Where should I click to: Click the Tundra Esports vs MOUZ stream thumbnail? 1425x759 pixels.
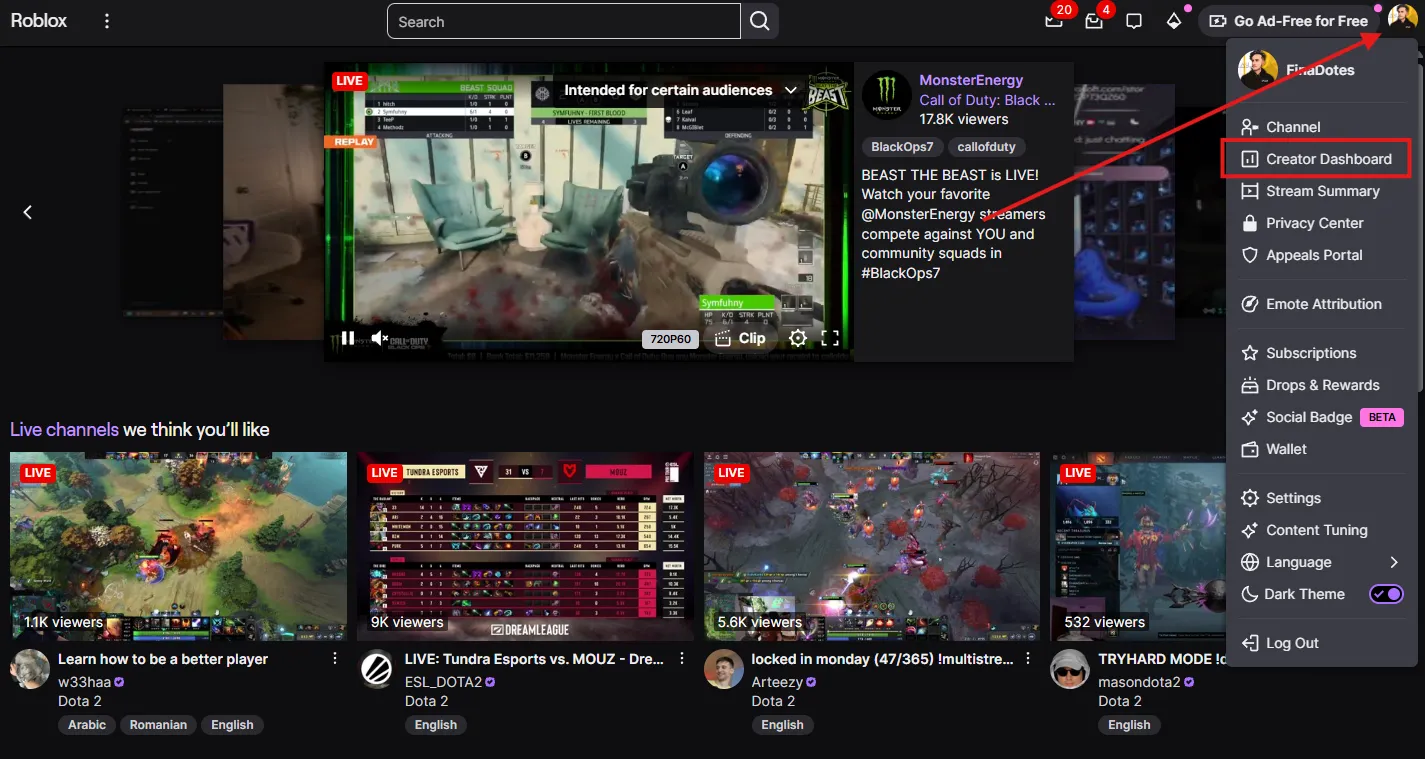(x=525, y=545)
